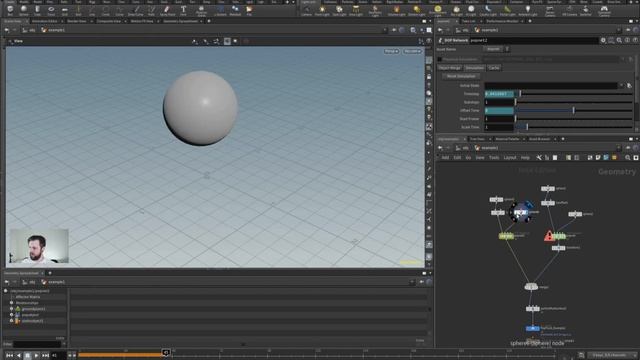This screenshot has height=360, width=640.
Task: Toggle the checkbox in the greyed parameter row
Action: tap(440, 59)
